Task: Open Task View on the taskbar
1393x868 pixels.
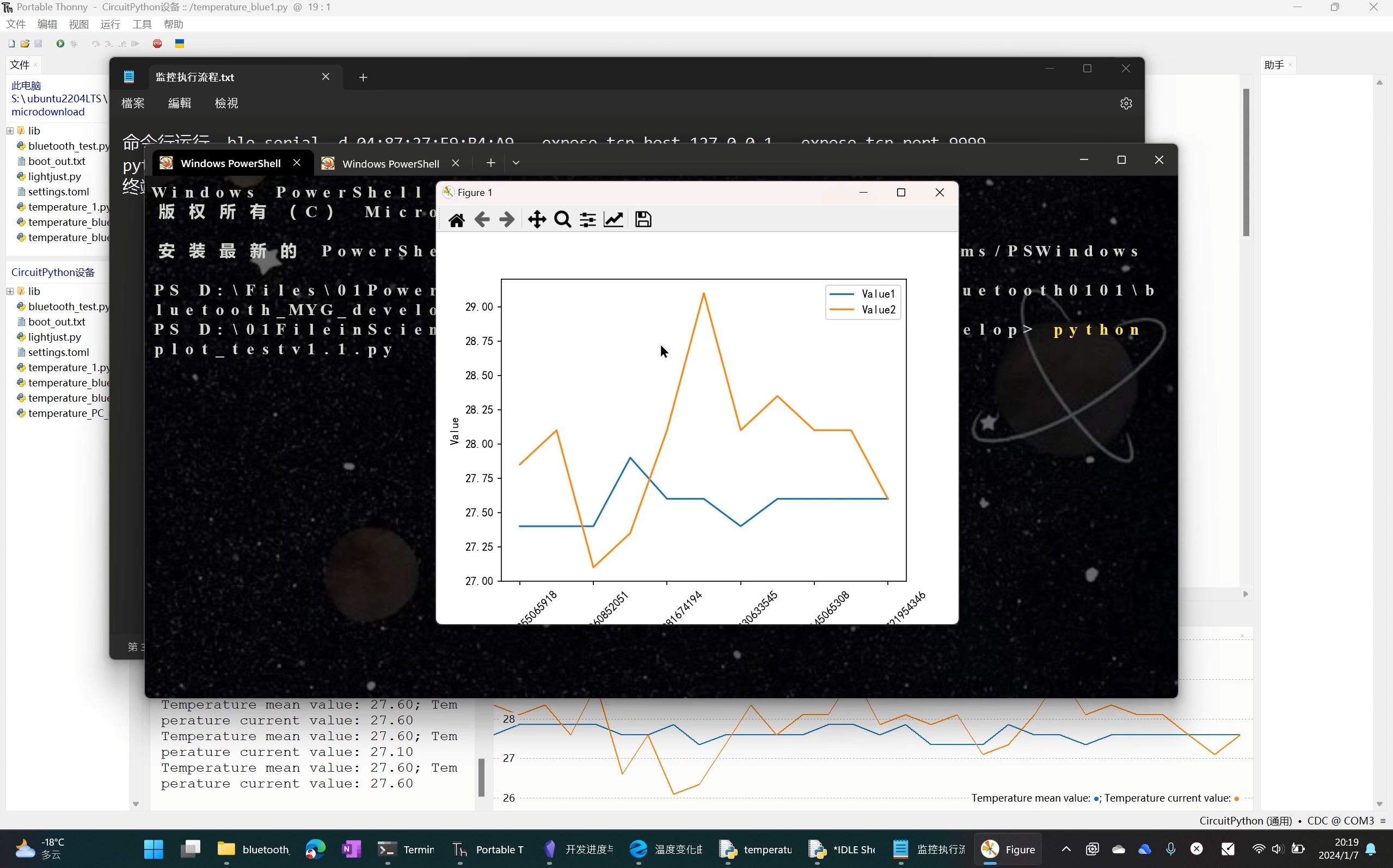Action: point(190,849)
